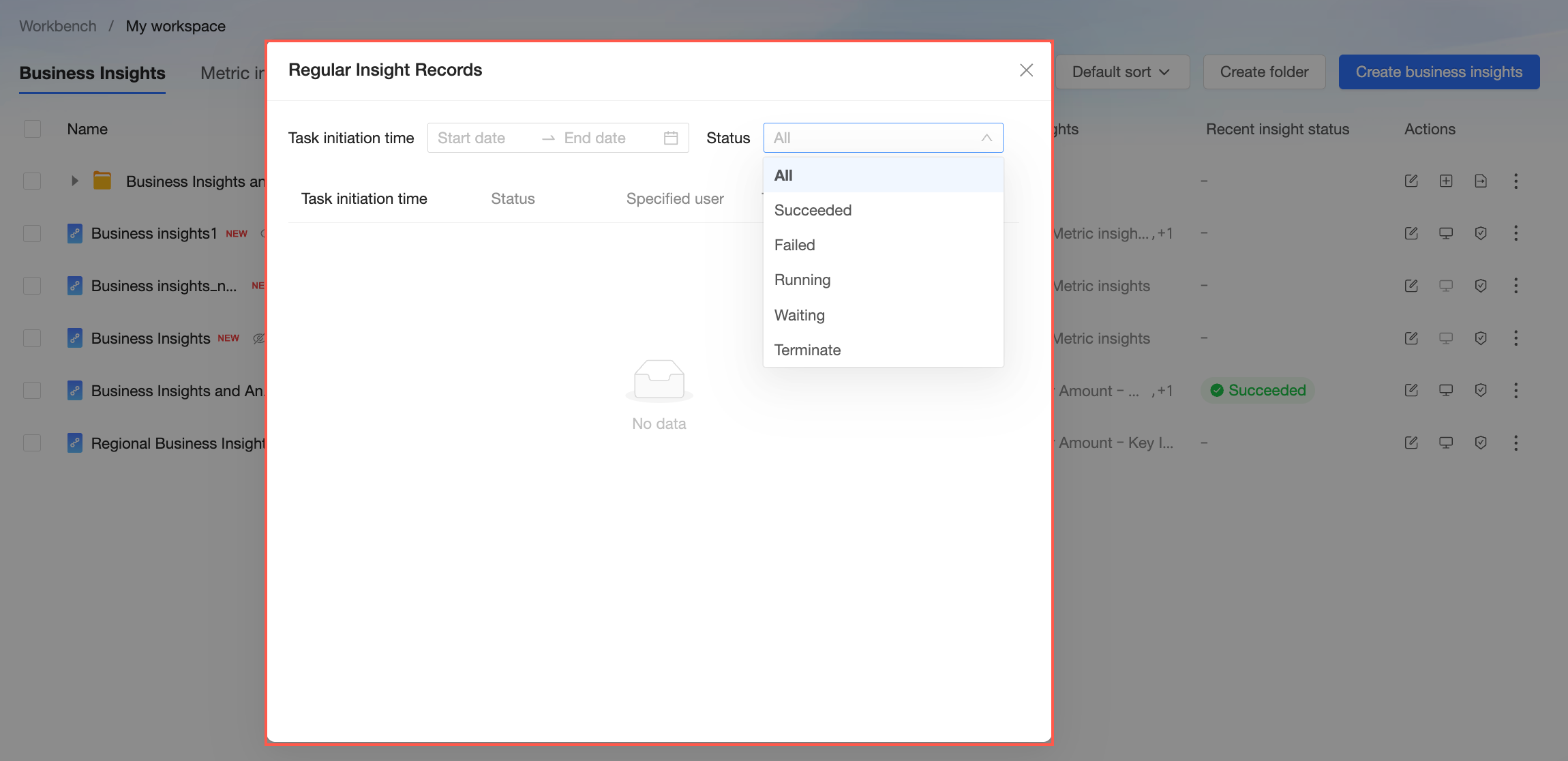Click the Create folder button
The image size is (1568, 761).
[x=1264, y=72]
